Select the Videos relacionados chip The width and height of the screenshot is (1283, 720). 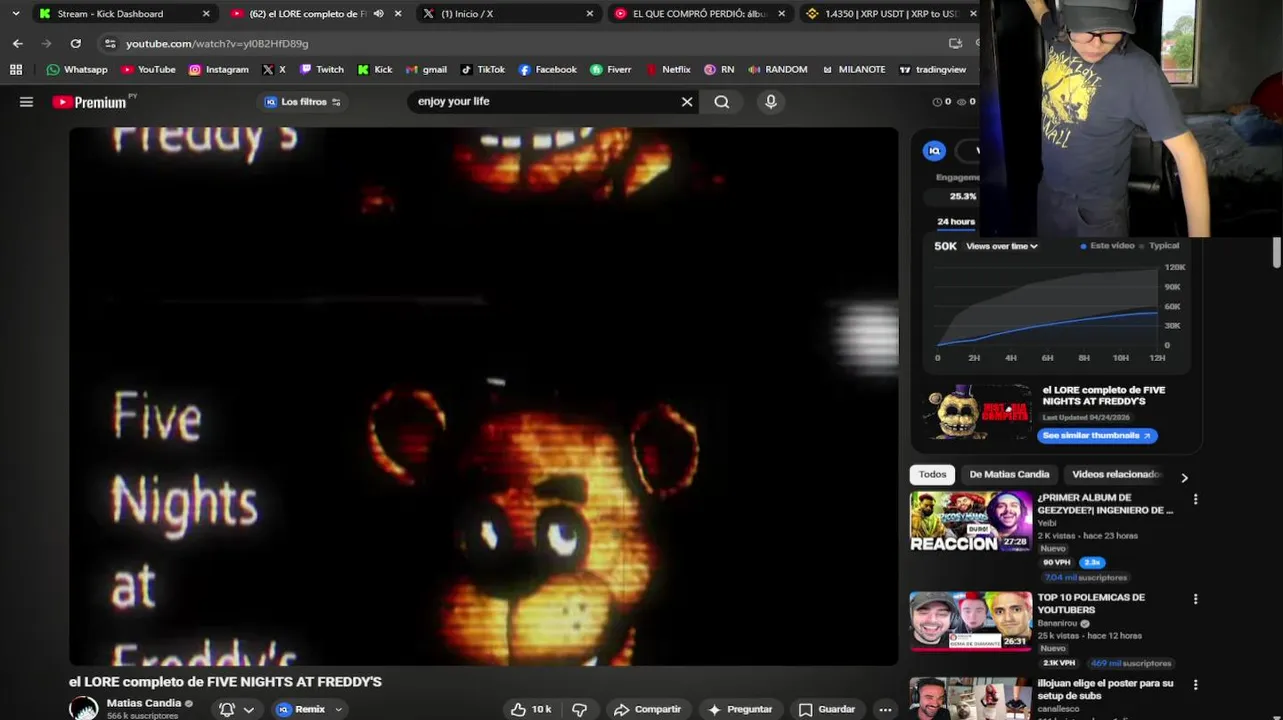point(1116,475)
